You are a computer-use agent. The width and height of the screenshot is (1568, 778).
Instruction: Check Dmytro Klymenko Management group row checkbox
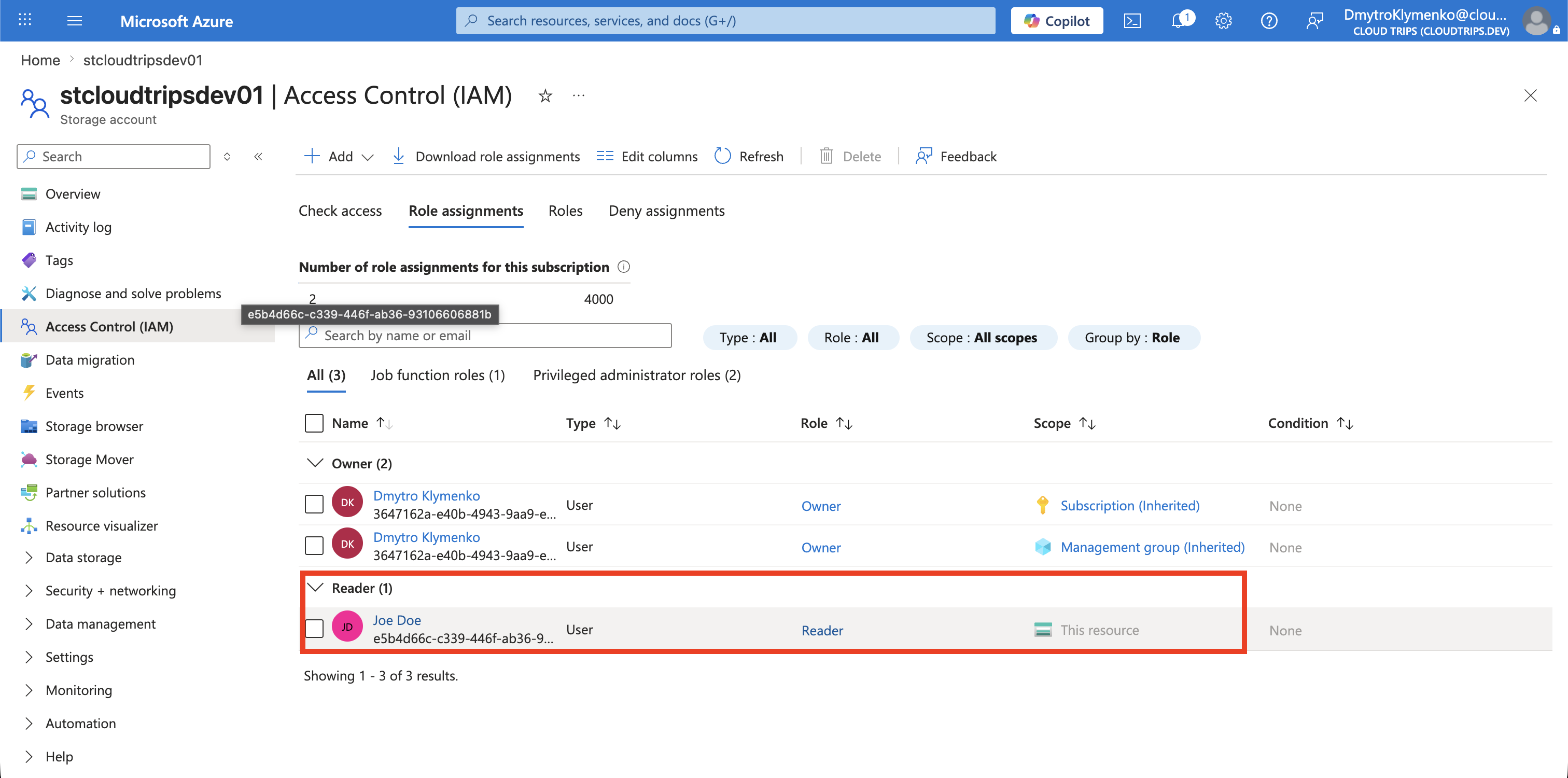click(x=314, y=546)
